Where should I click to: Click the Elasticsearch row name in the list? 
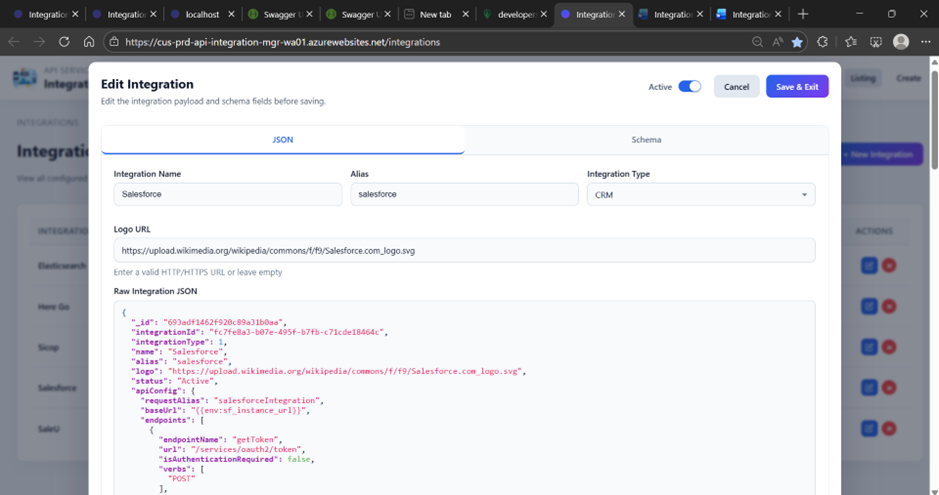pos(62,265)
